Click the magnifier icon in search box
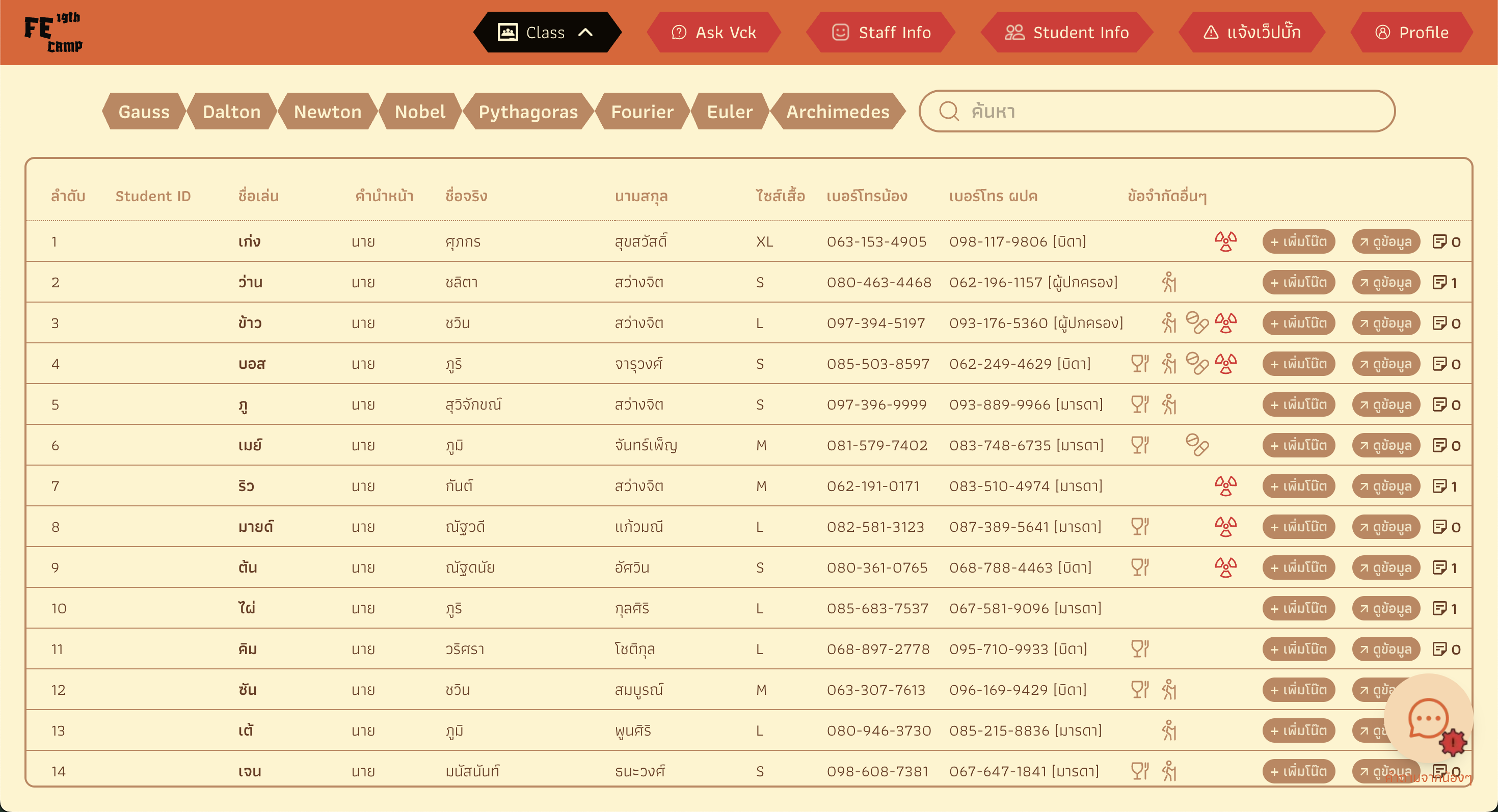The height and width of the screenshot is (812, 1498). coord(949,111)
